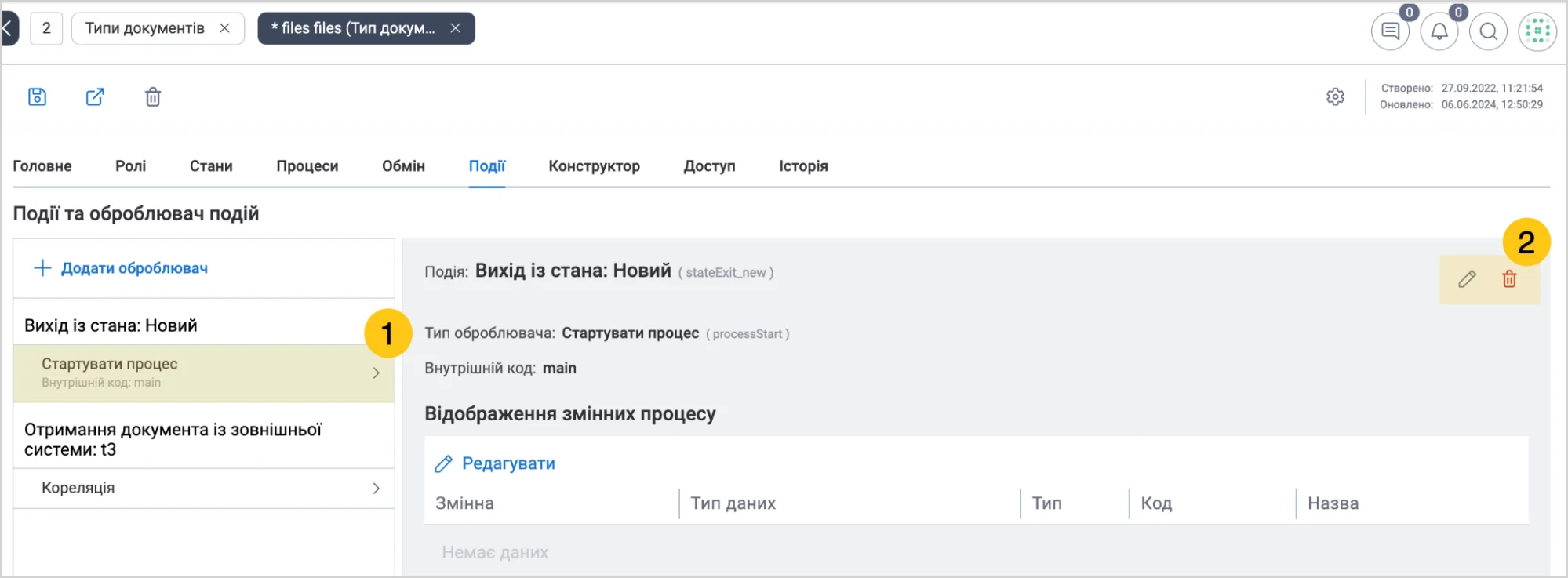Expand the Стартувати процес chevron
The image size is (1568, 578).
(376, 373)
